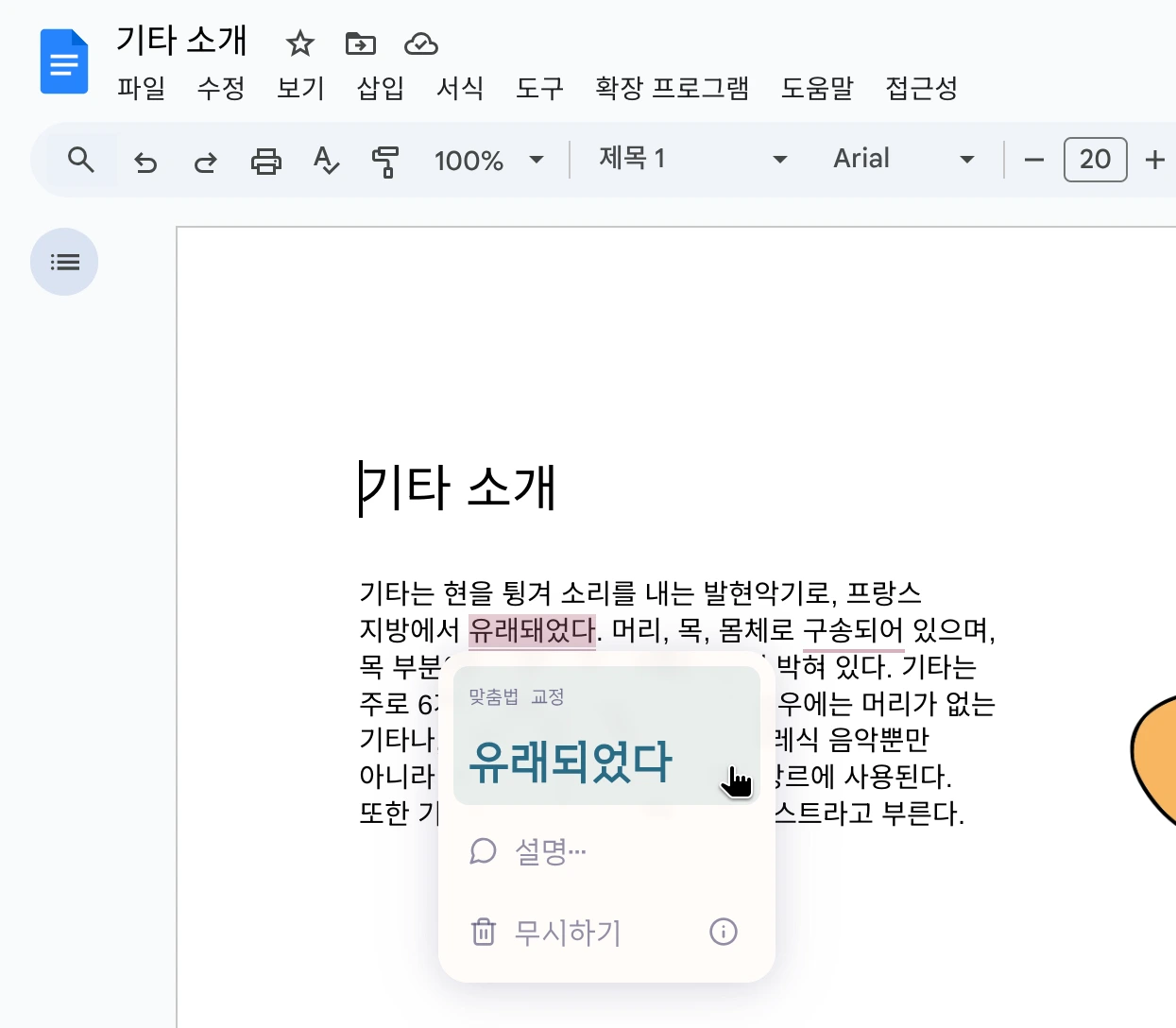Open the 파일 menu

(x=141, y=89)
